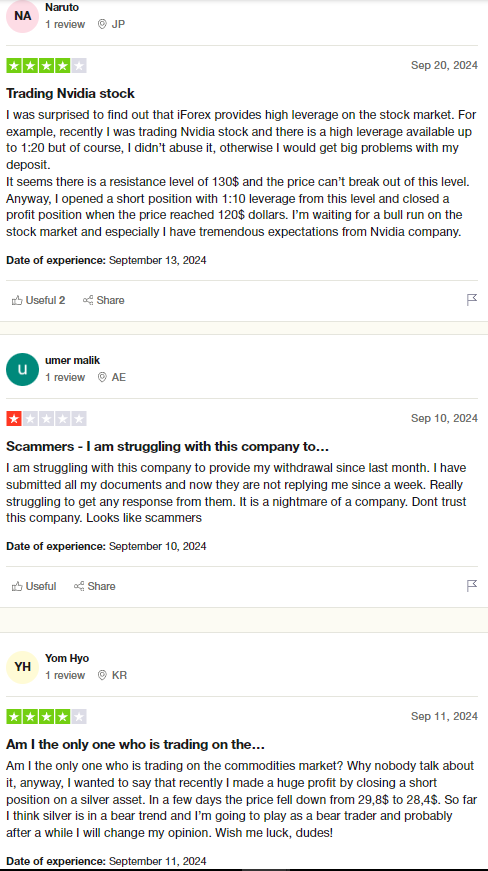Share umer malik's Scammers review
488x871 pixels.
[x=94, y=587]
